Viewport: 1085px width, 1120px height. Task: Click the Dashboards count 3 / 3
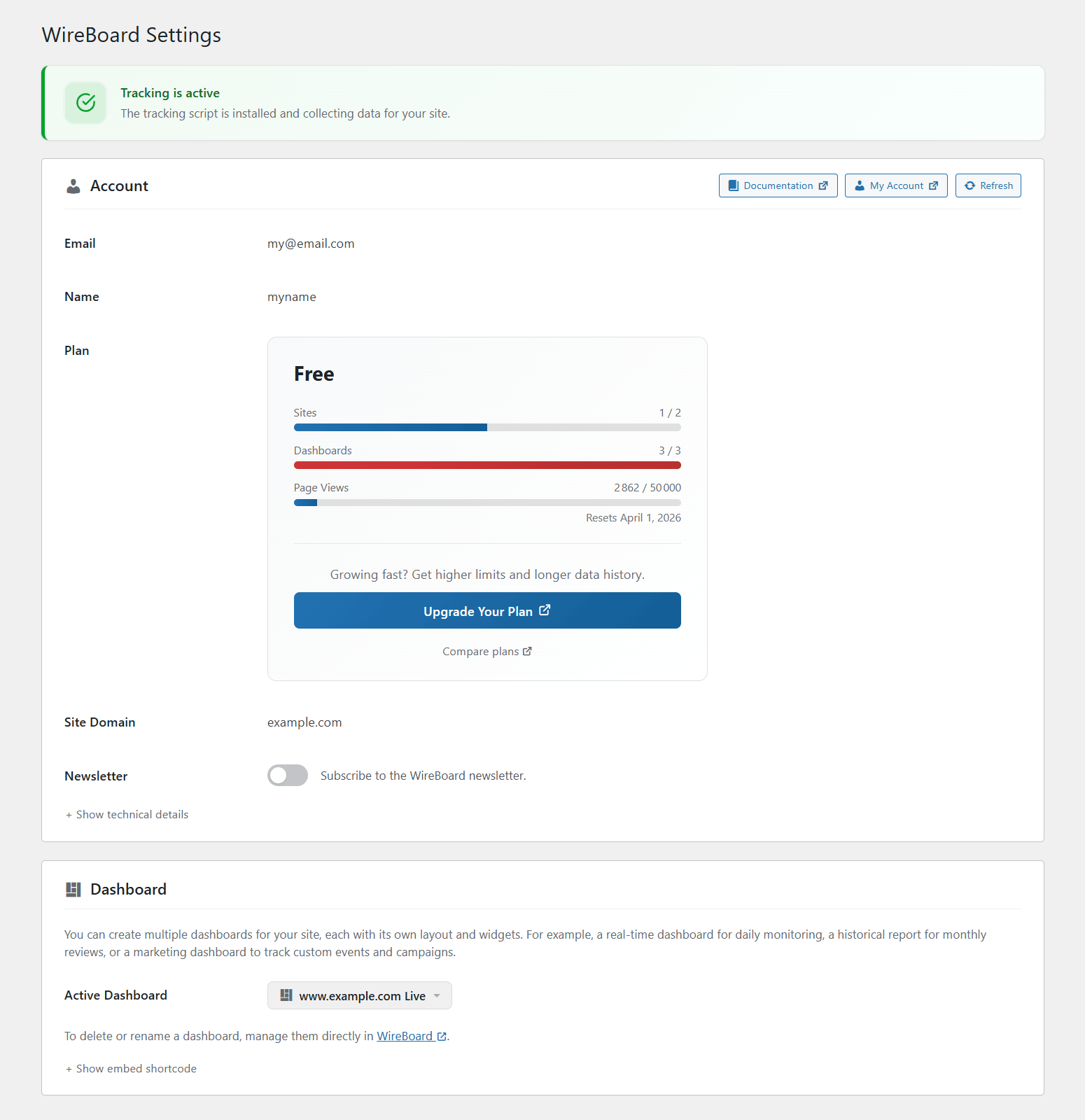click(x=670, y=451)
